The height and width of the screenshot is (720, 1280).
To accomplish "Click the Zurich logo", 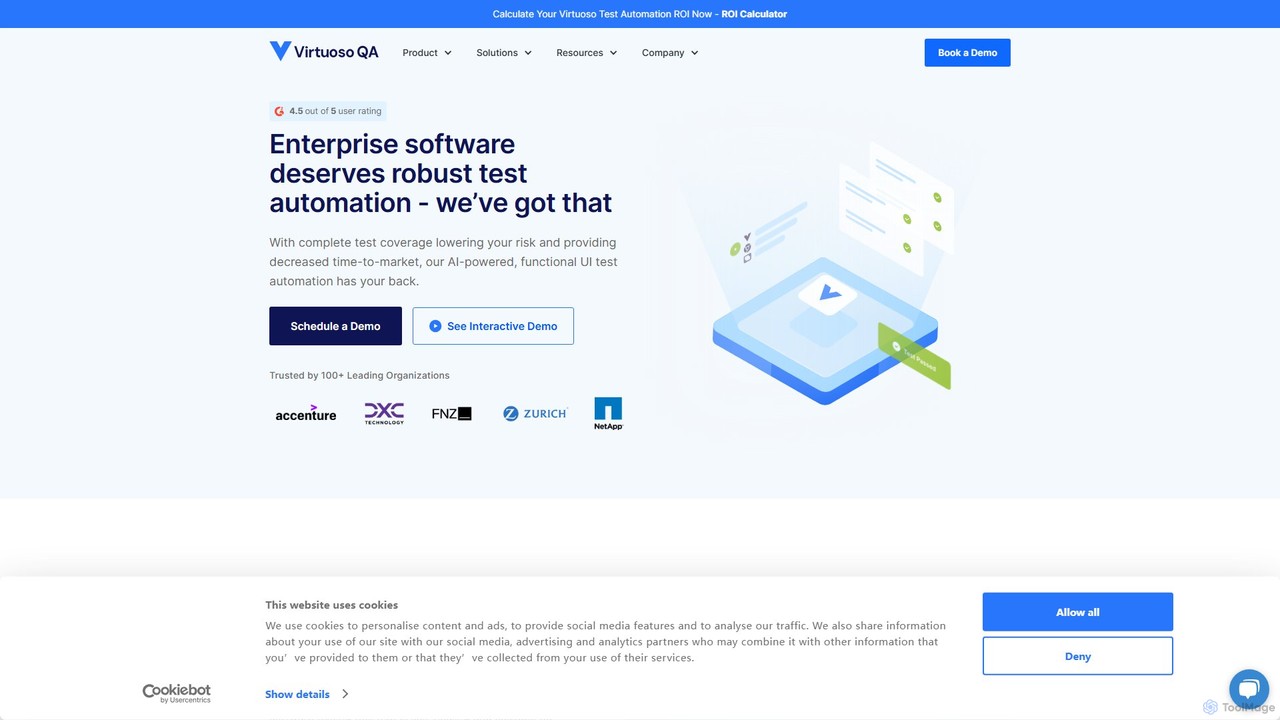I will click(535, 413).
